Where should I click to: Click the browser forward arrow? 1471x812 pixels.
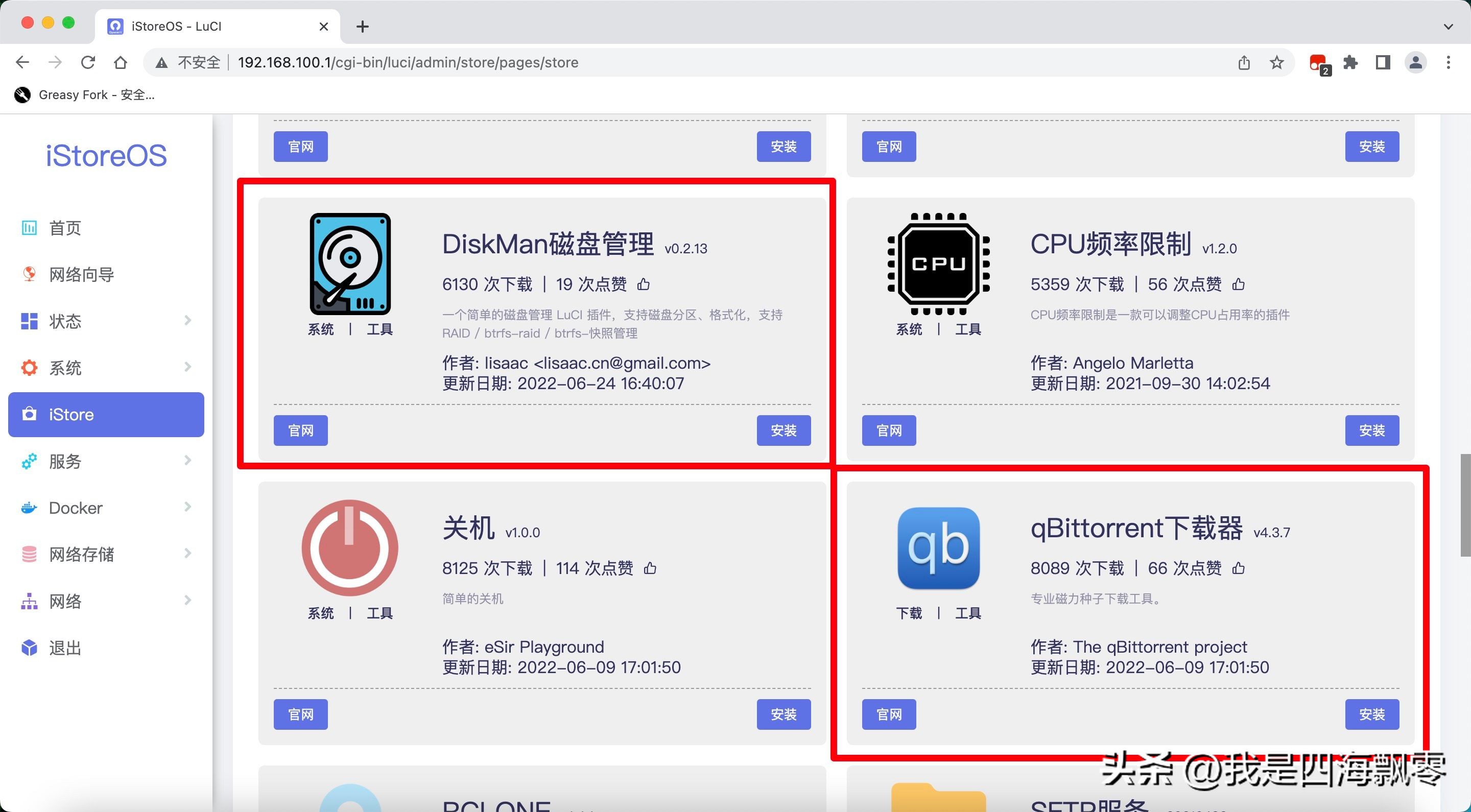pos(55,62)
